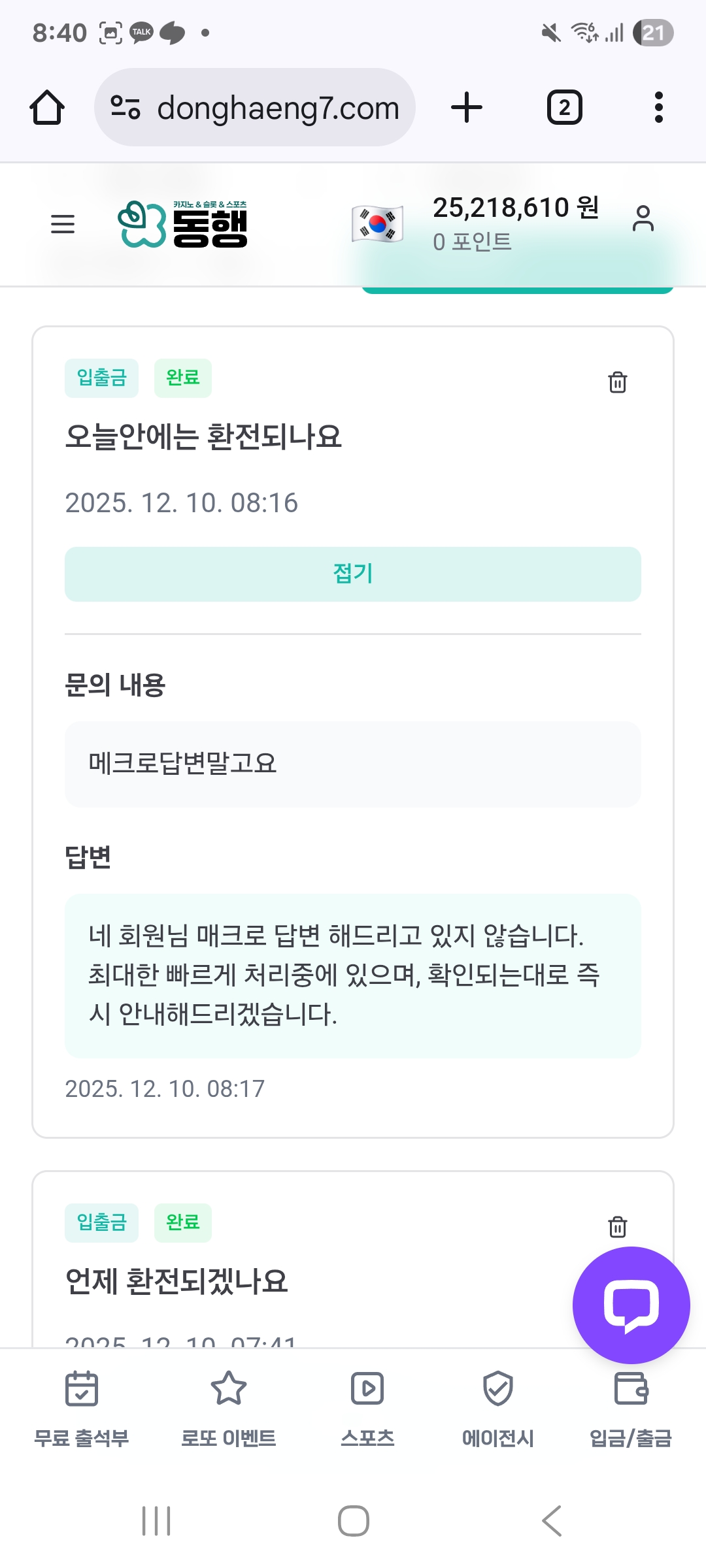This screenshot has width=706, height=1568.
Task: Delete the 언제 환전되겠나요 inquiry
Action: tap(617, 1227)
